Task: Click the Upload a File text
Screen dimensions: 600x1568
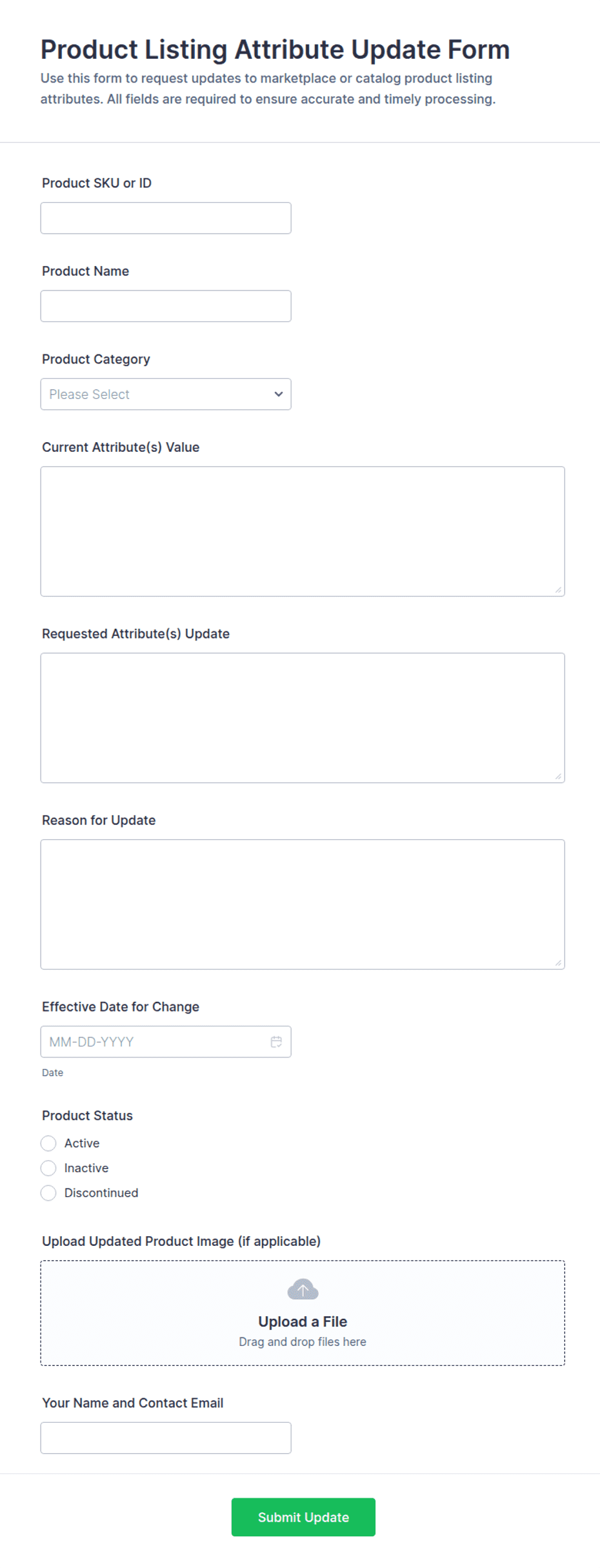Action: pyautogui.click(x=303, y=1321)
